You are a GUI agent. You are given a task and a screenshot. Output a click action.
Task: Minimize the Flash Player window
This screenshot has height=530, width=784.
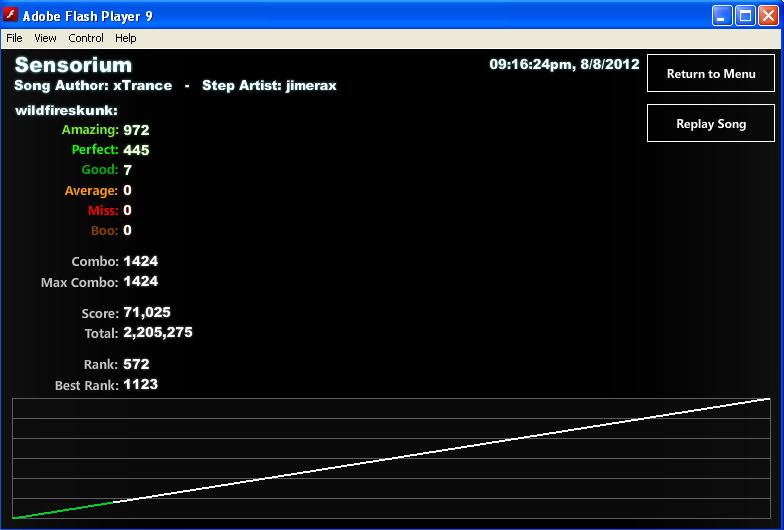722,16
